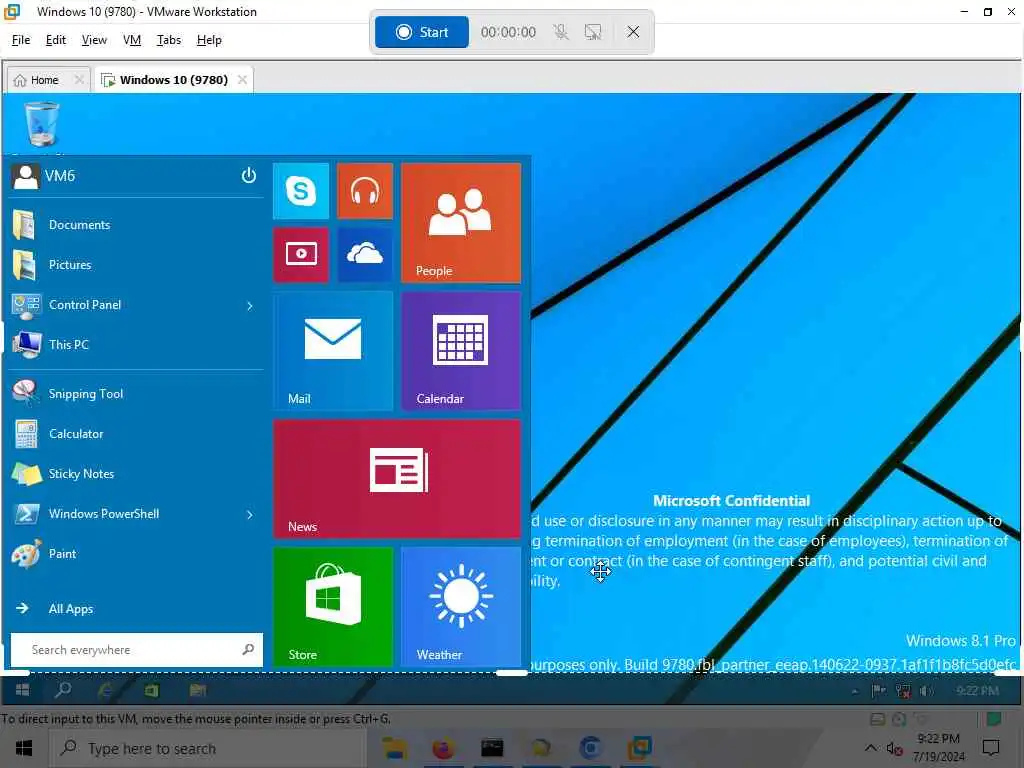
Task: Open the terminal on host taskbar
Action: [492, 748]
